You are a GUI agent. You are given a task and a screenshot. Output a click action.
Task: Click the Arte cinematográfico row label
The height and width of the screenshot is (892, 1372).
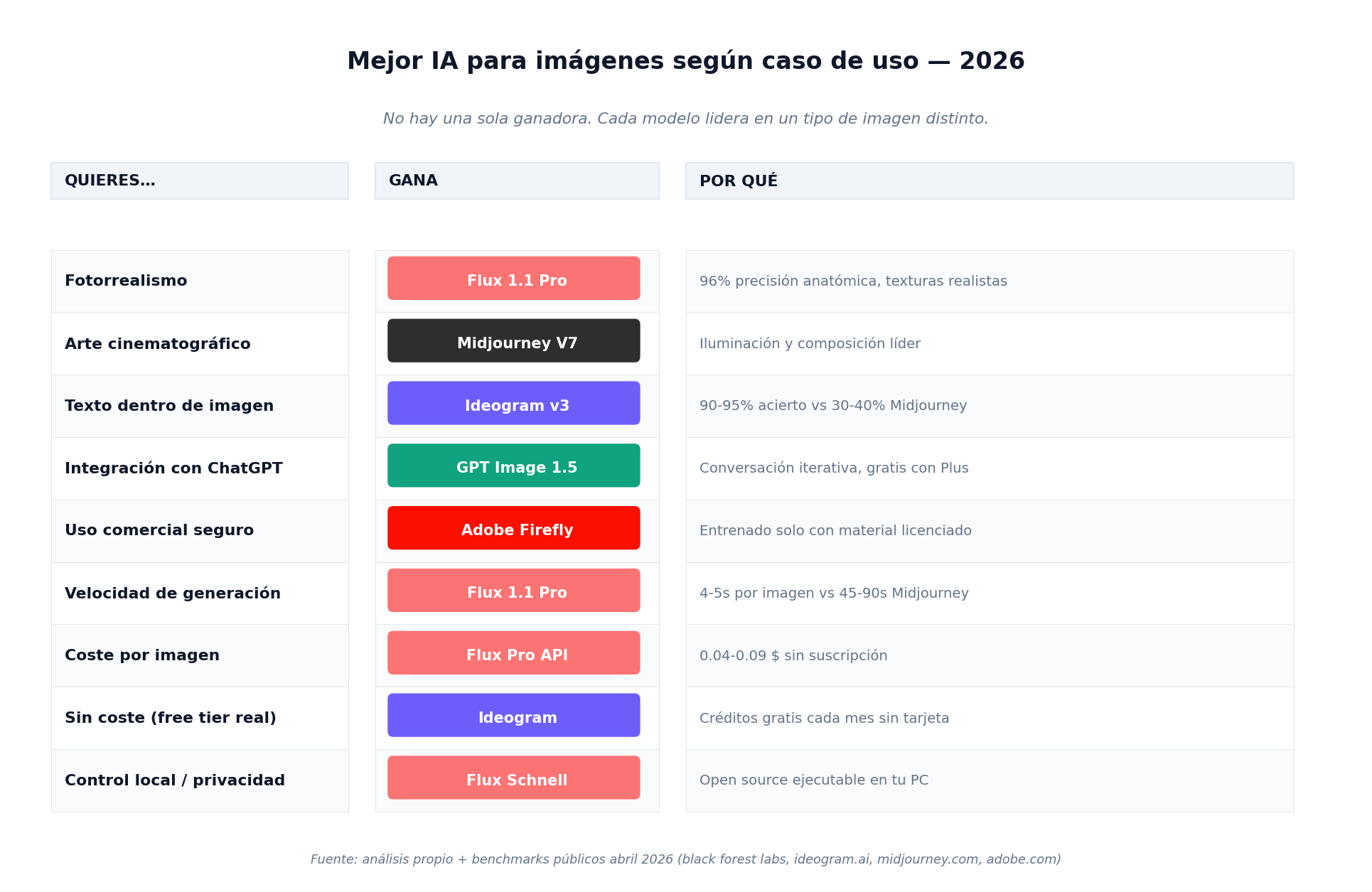[x=157, y=344]
